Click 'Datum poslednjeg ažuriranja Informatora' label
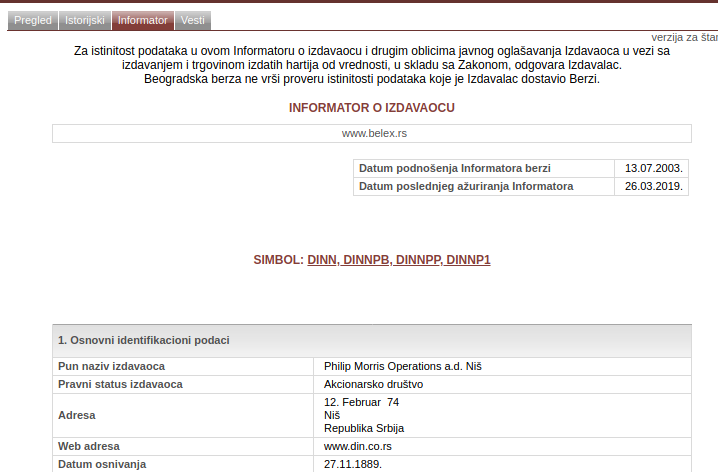This screenshot has height=472, width=718. (466, 186)
